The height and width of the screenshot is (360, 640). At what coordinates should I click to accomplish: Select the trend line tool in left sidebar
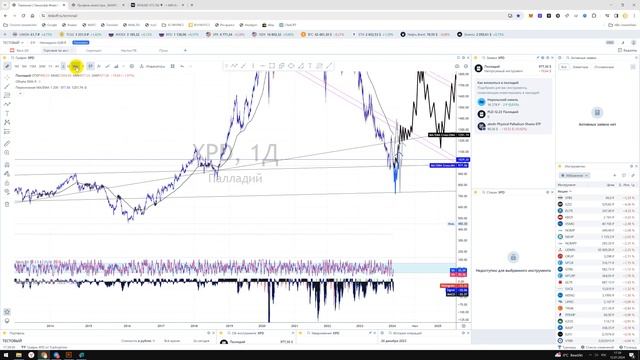click(7, 86)
